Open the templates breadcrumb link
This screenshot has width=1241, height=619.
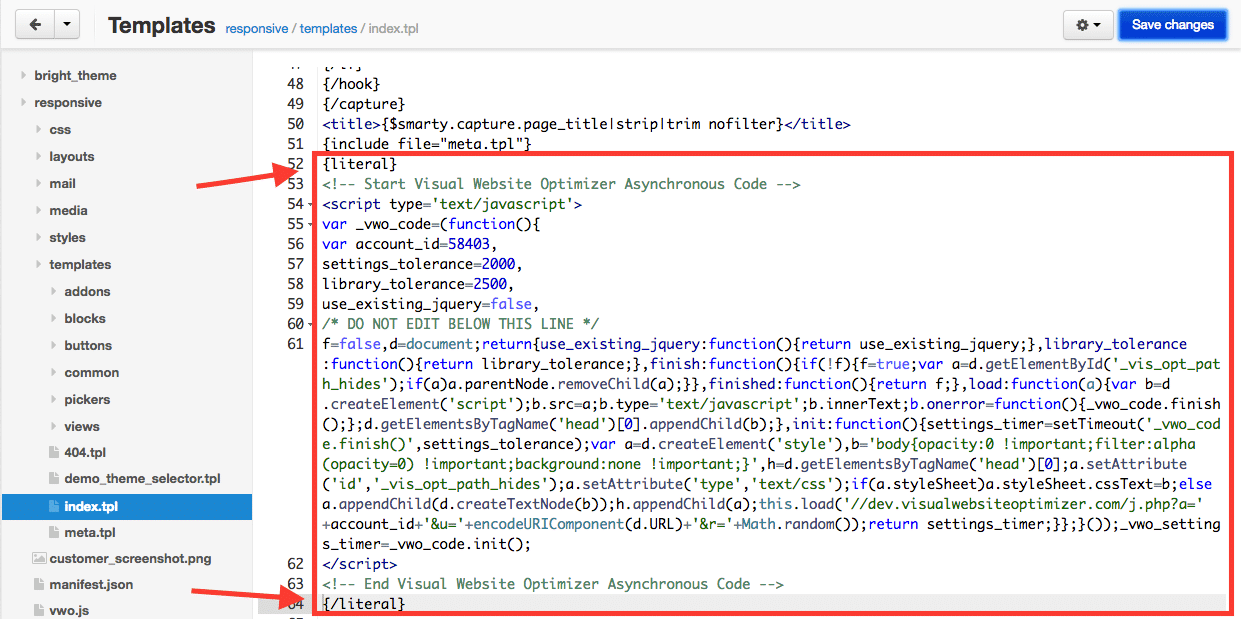coord(330,28)
